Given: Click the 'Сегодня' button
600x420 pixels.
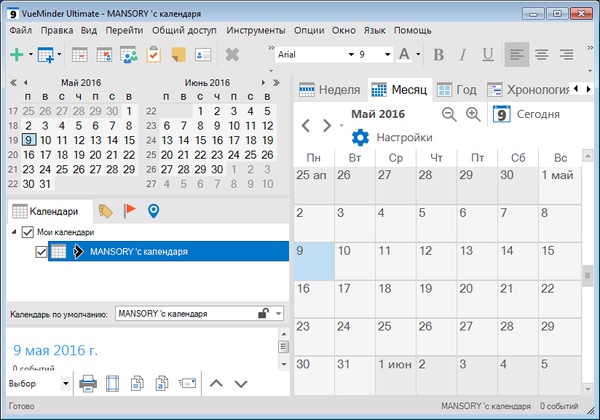Looking at the screenshot, I should point(527,114).
